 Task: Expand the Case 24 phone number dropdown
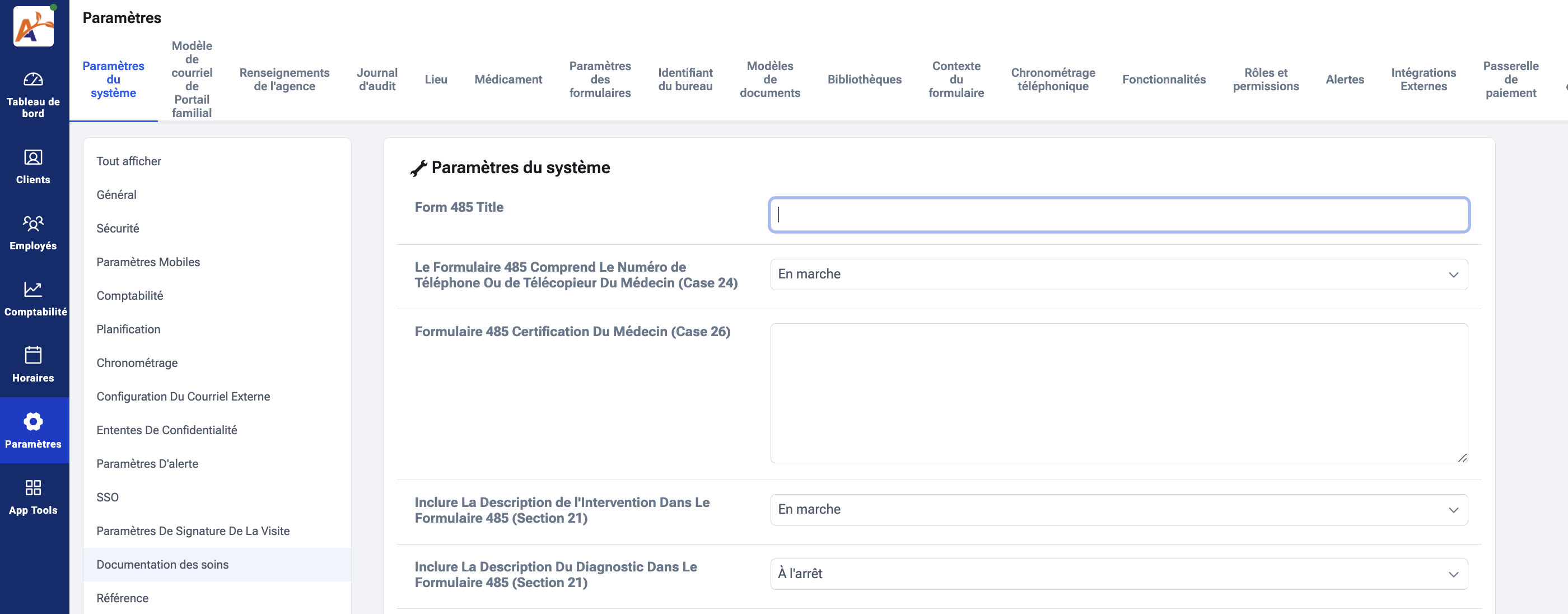pos(1119,274)
